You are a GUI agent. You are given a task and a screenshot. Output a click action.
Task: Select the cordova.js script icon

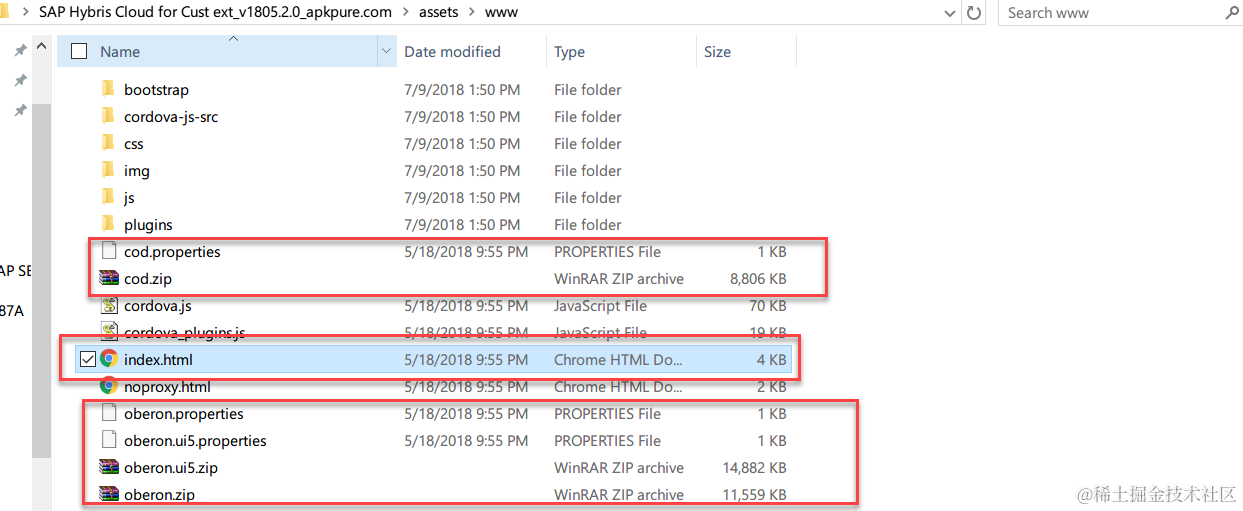point(109,305)
